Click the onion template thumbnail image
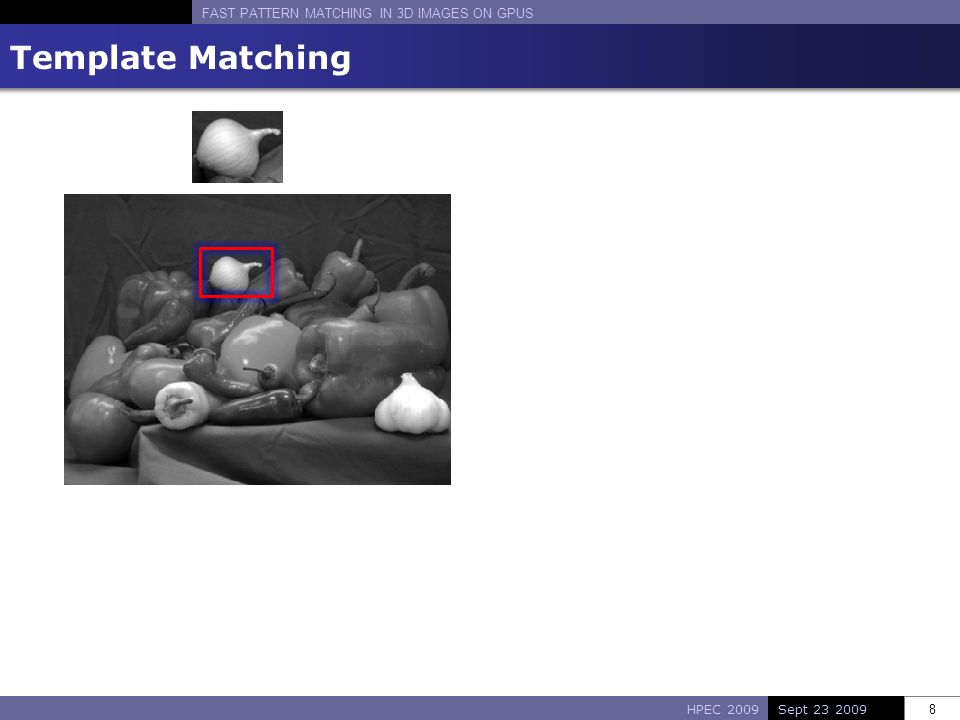 click(238, 147)
